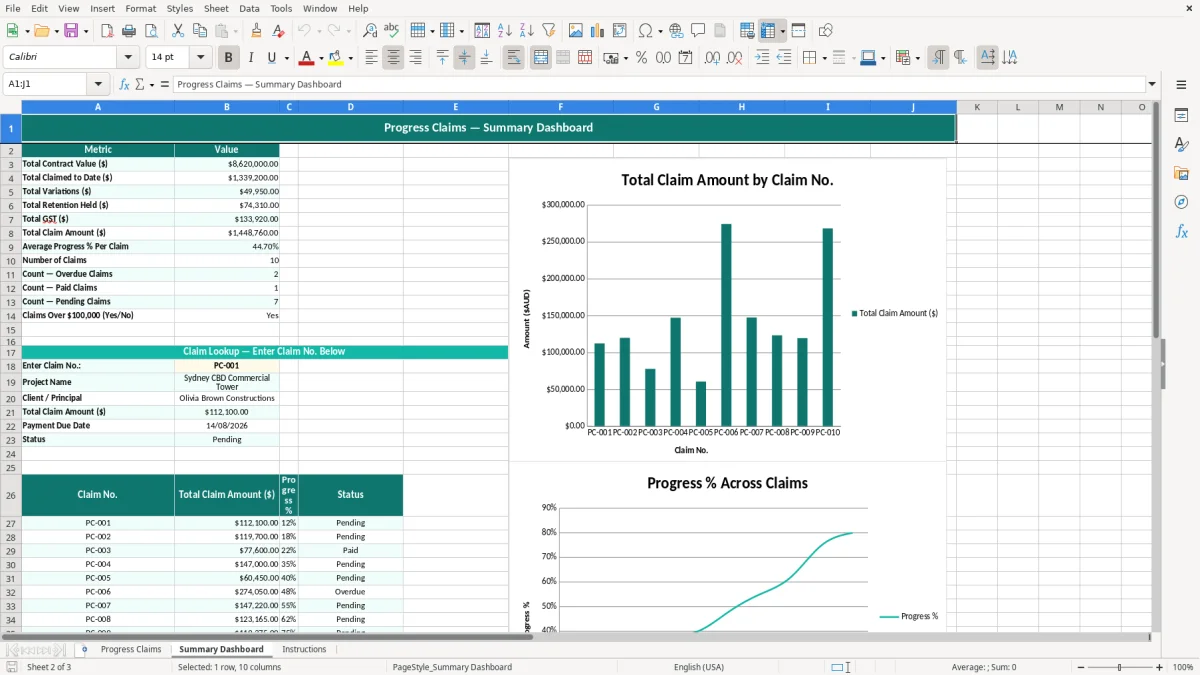Click the 100% zoom level

1183,667
